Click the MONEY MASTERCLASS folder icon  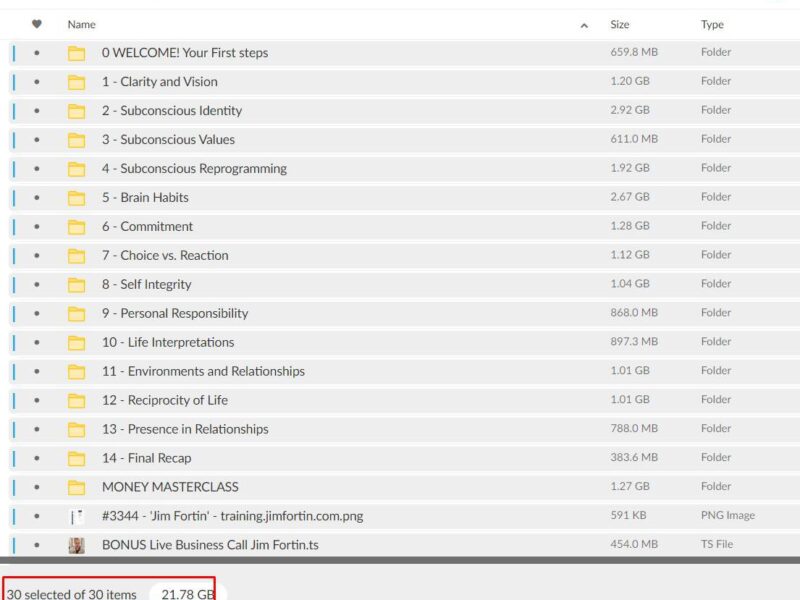pyautogui.click(x=76, y=487)
